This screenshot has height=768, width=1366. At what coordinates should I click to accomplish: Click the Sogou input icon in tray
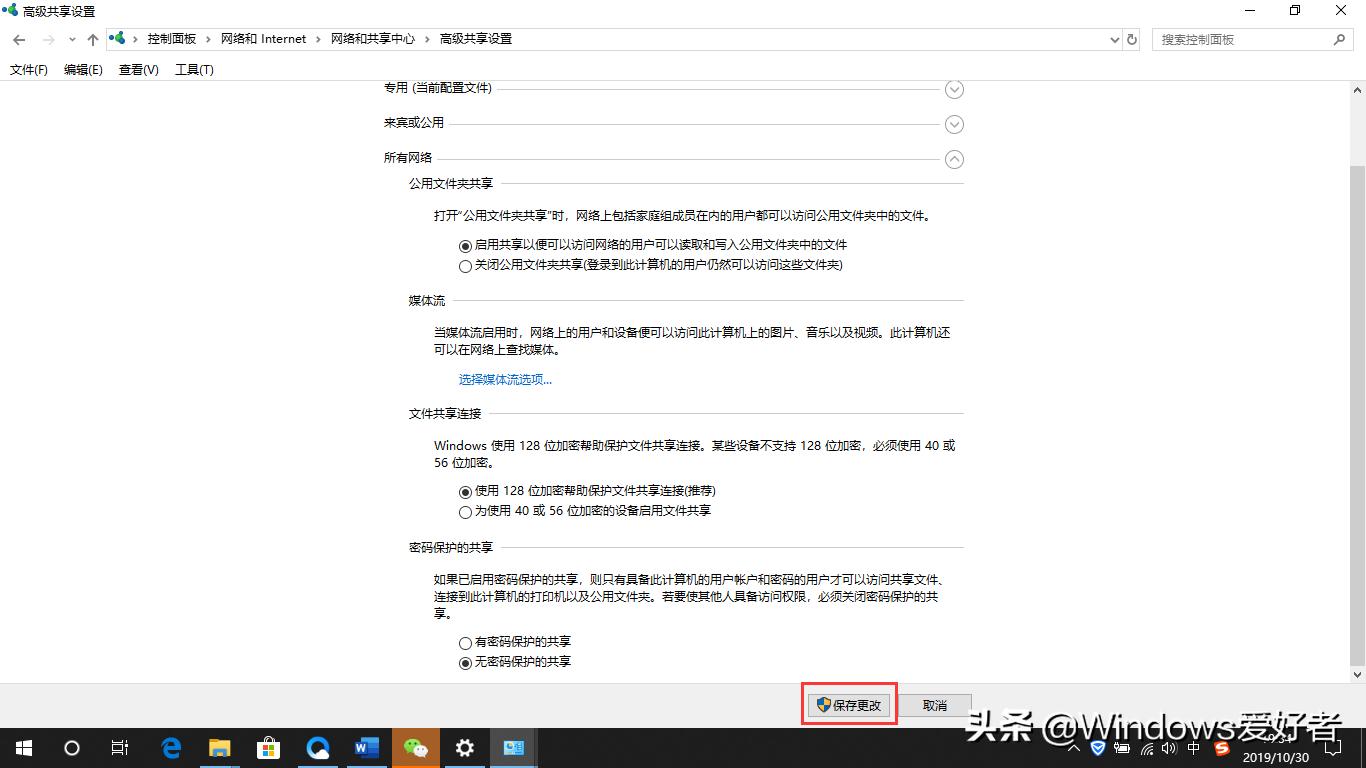coord(1222,747)
